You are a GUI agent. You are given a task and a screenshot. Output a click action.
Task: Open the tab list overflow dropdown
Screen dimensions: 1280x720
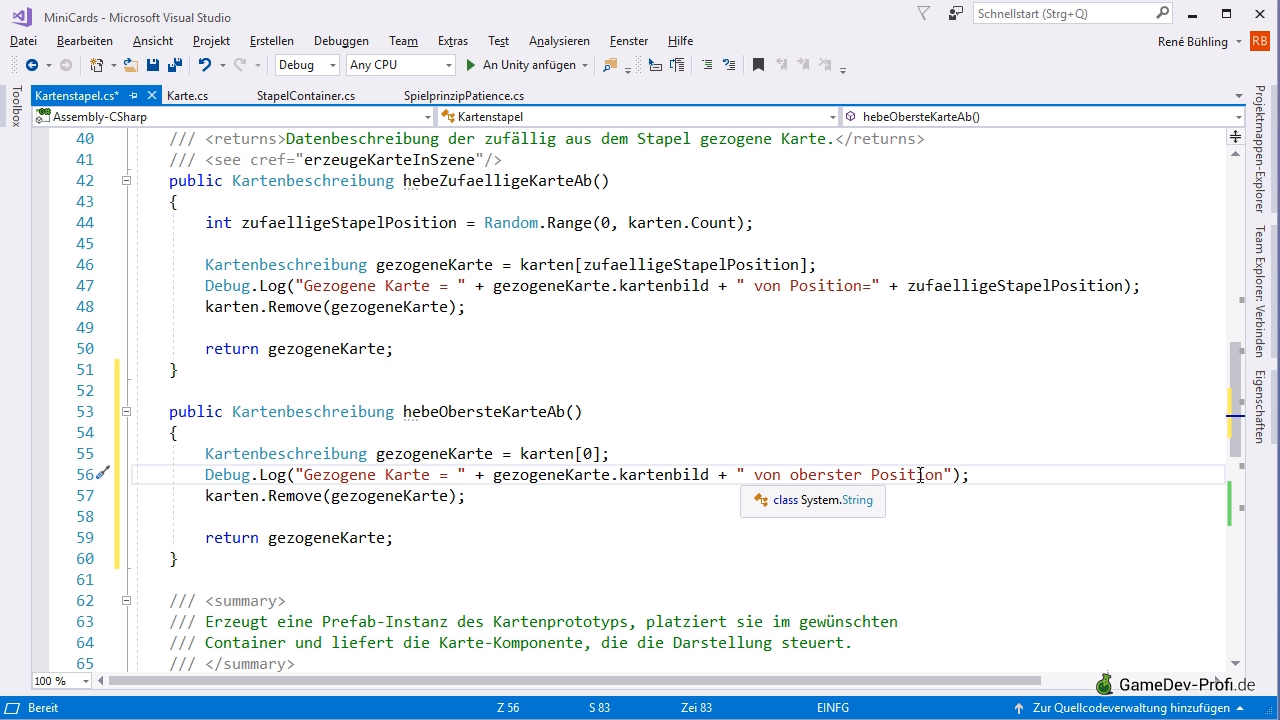1239,96
